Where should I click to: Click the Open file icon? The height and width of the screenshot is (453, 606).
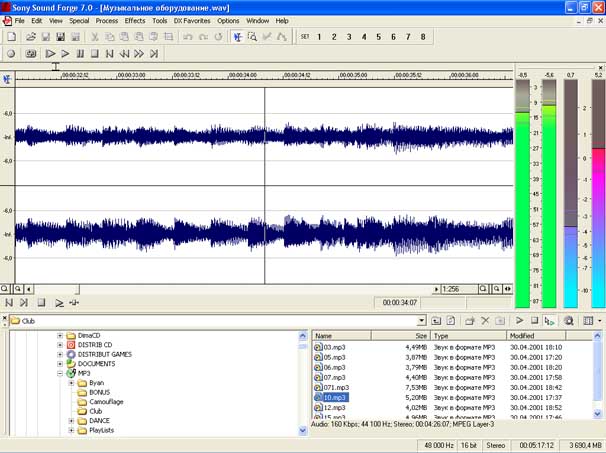[31, 37]
